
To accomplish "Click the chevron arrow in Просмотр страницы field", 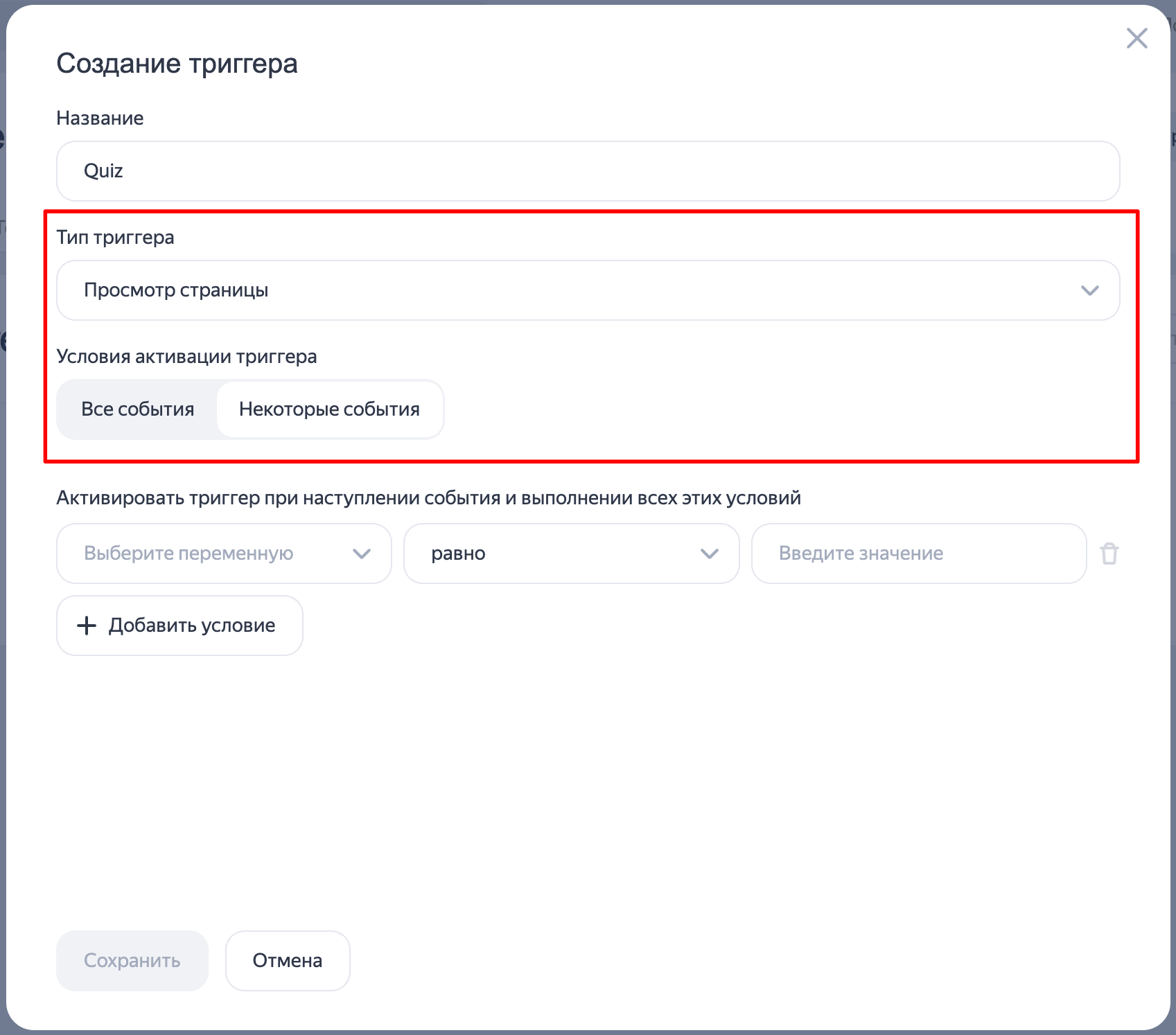I will point(1089,290).
